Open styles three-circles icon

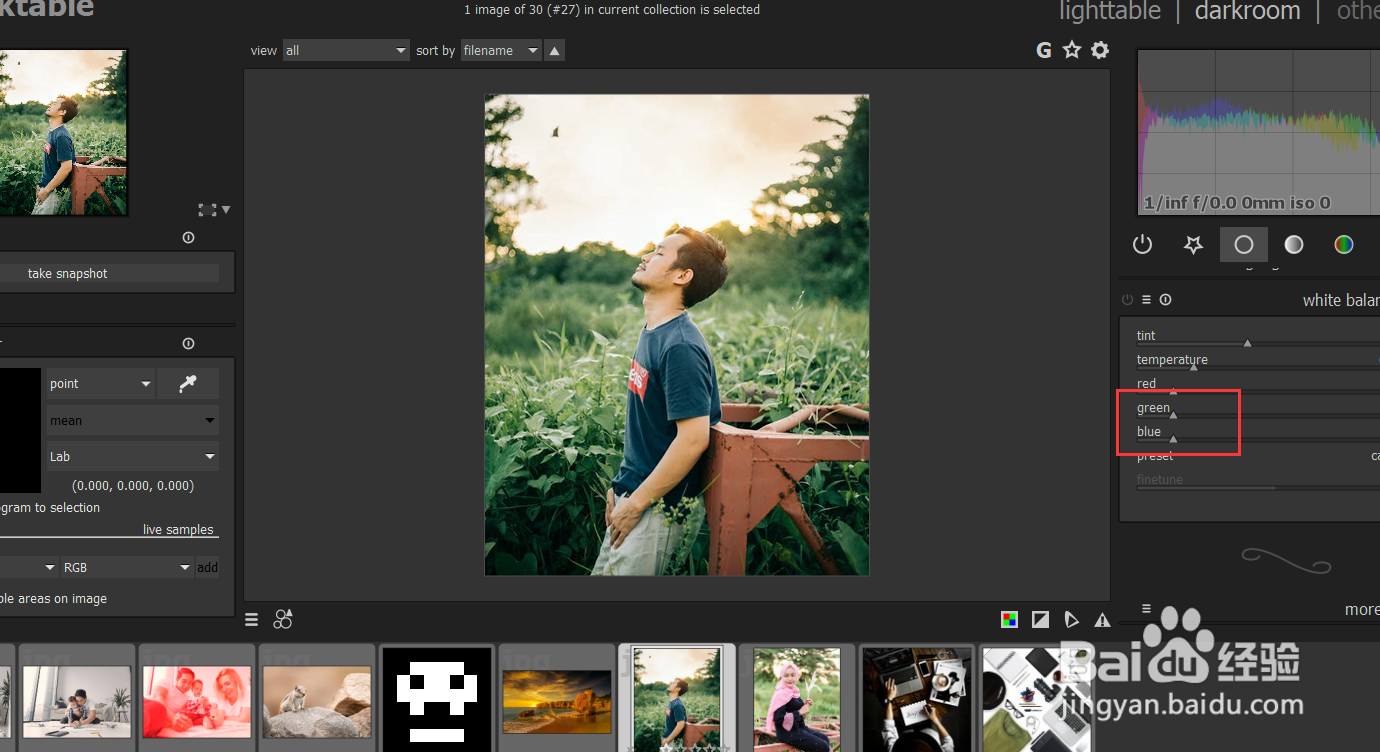coord(283,619)
